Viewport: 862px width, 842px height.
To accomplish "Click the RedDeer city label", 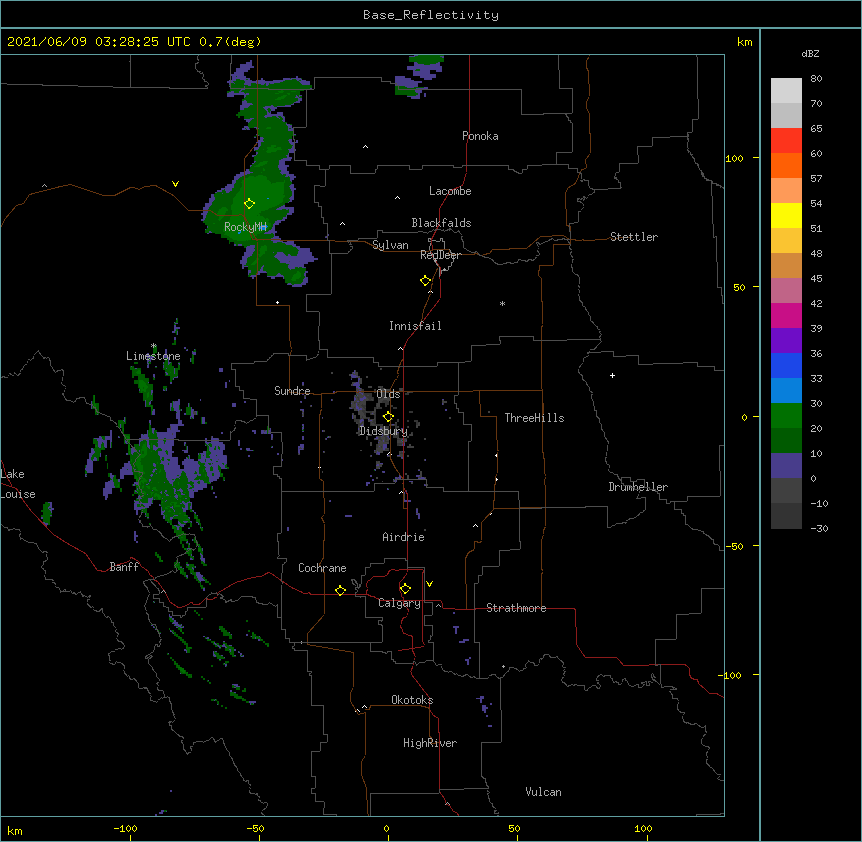I will tap(441, 255).
